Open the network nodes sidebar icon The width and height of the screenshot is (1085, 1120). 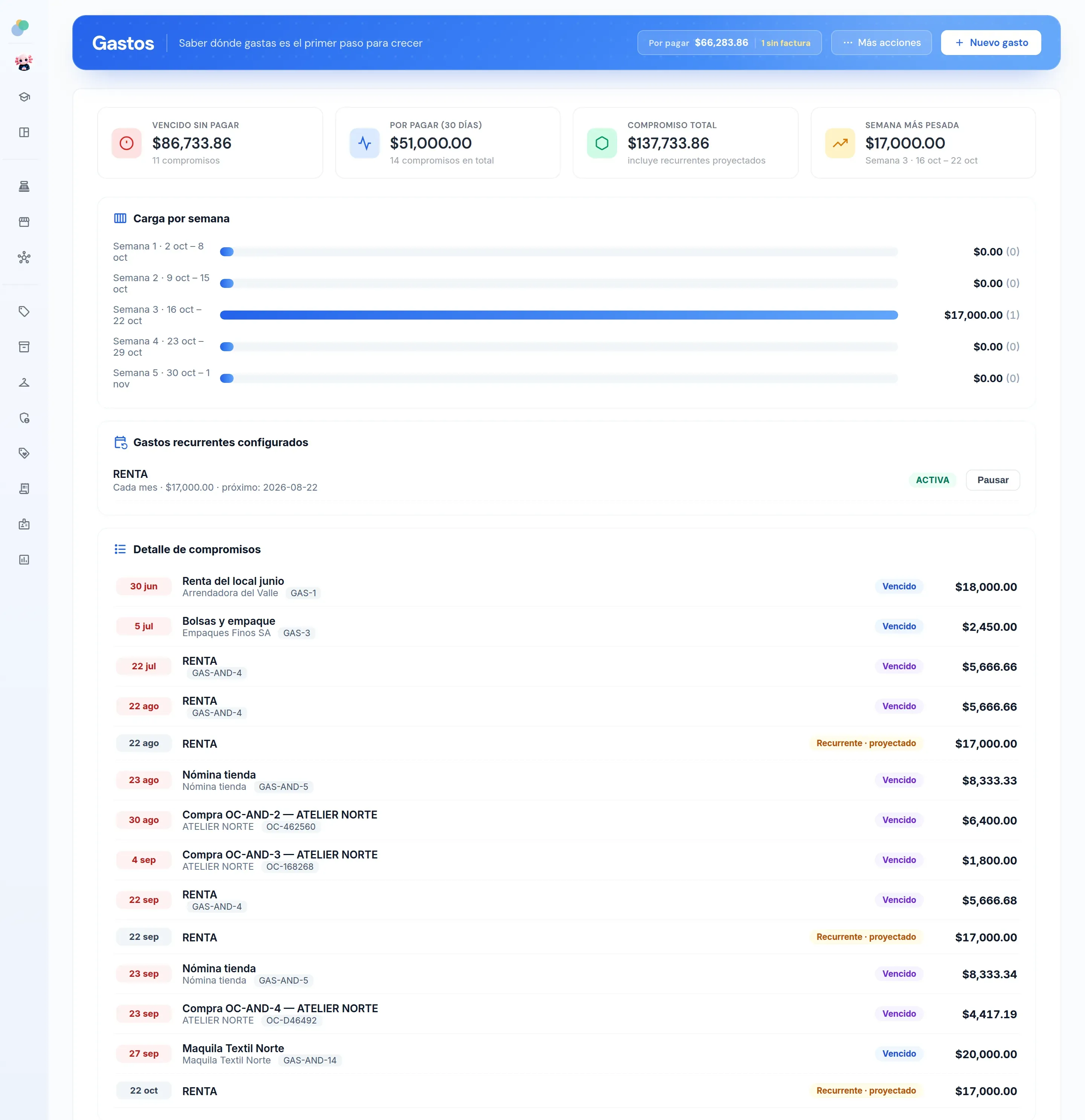click(x=24, y=257)
